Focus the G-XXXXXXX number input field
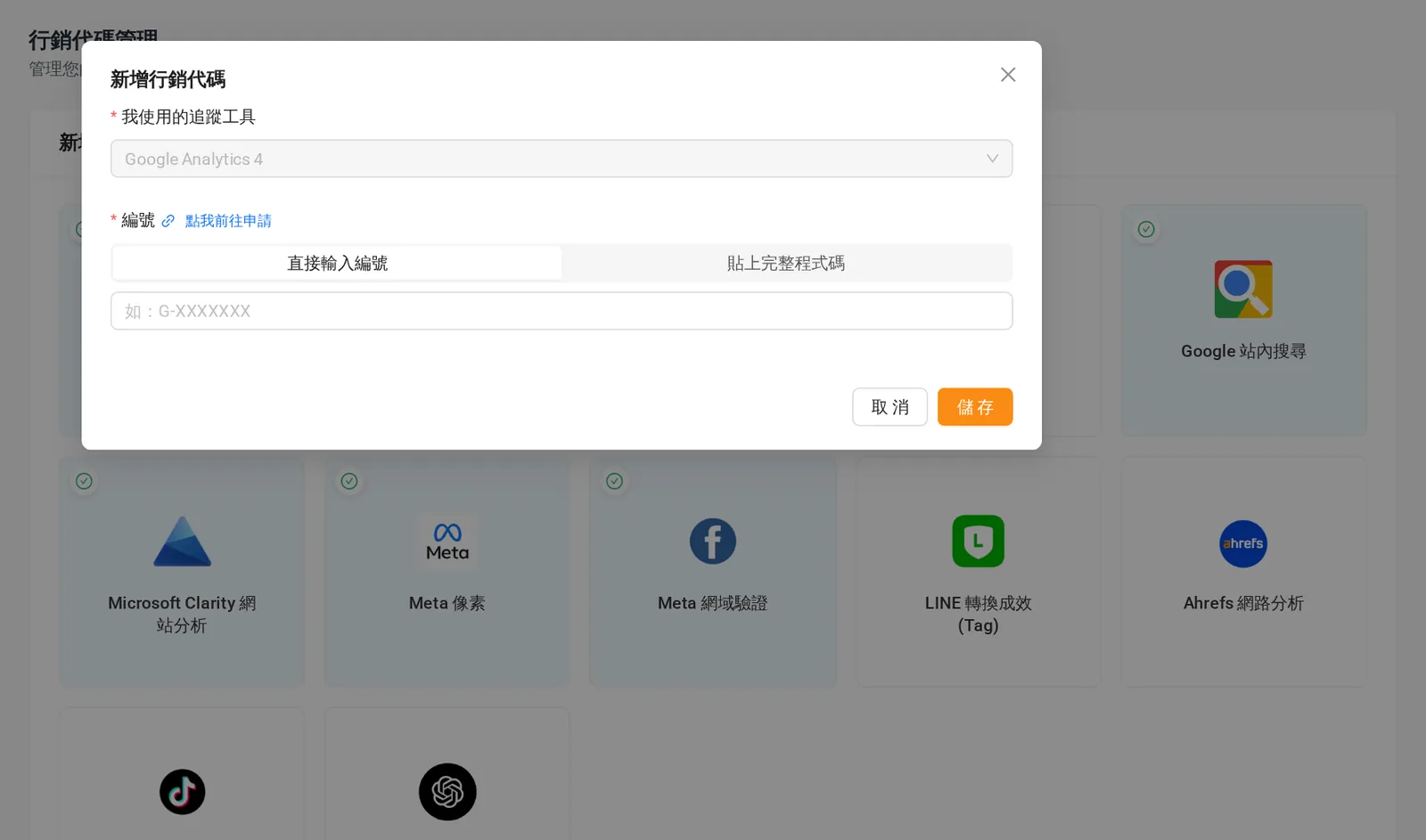The image size is (1426, 840). pos(561,311)
